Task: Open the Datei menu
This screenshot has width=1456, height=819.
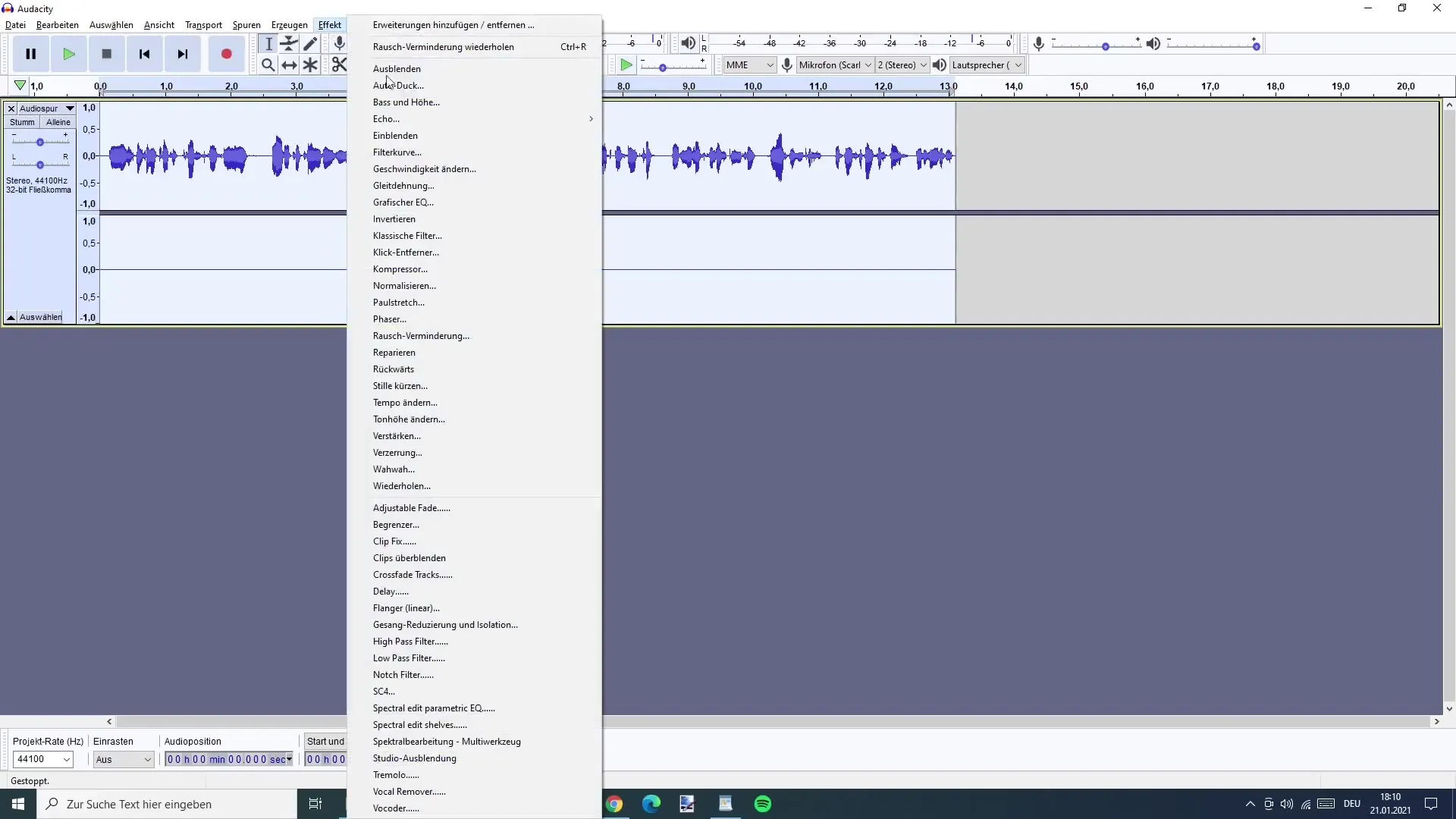Action: 15,25
